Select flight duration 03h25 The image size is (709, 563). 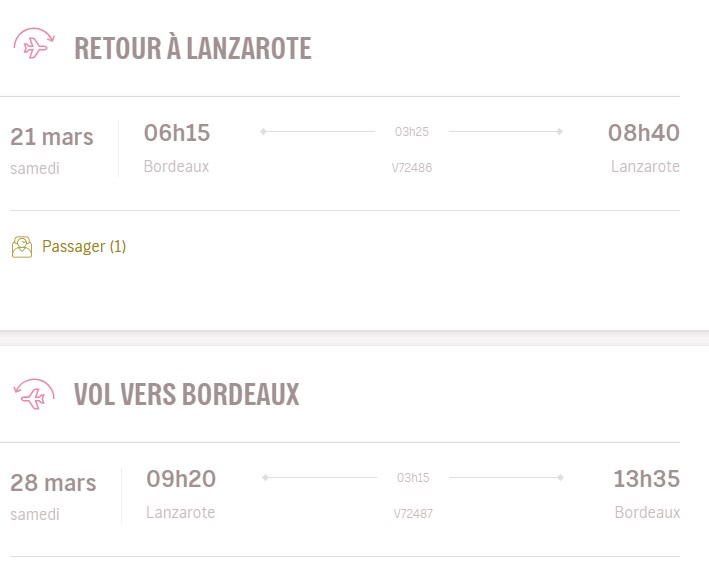click(412, 131)
